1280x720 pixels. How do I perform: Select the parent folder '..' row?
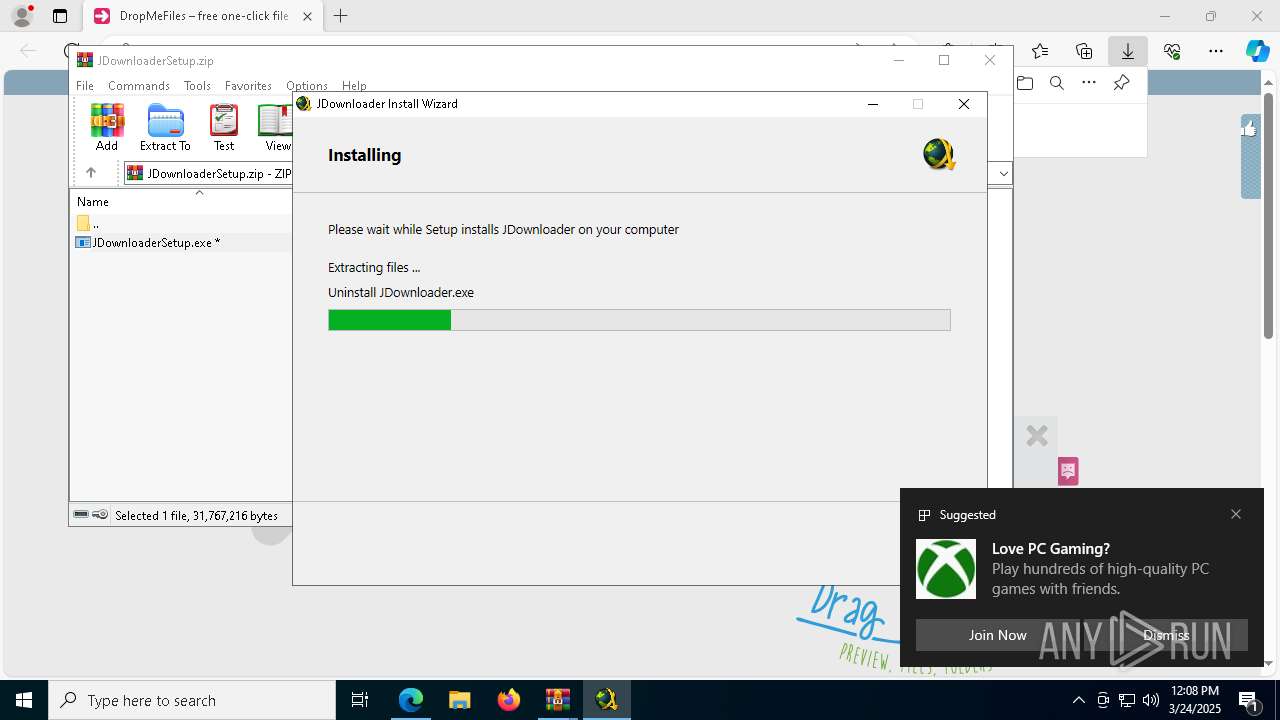[182, 223]
